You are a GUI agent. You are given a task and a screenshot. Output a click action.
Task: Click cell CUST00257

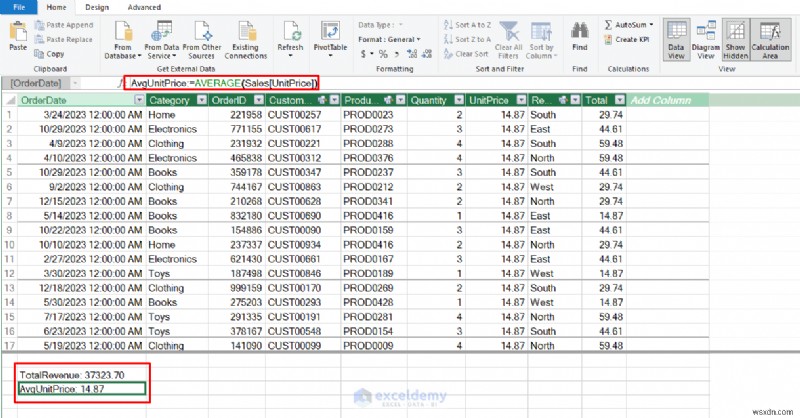(303, 115)
